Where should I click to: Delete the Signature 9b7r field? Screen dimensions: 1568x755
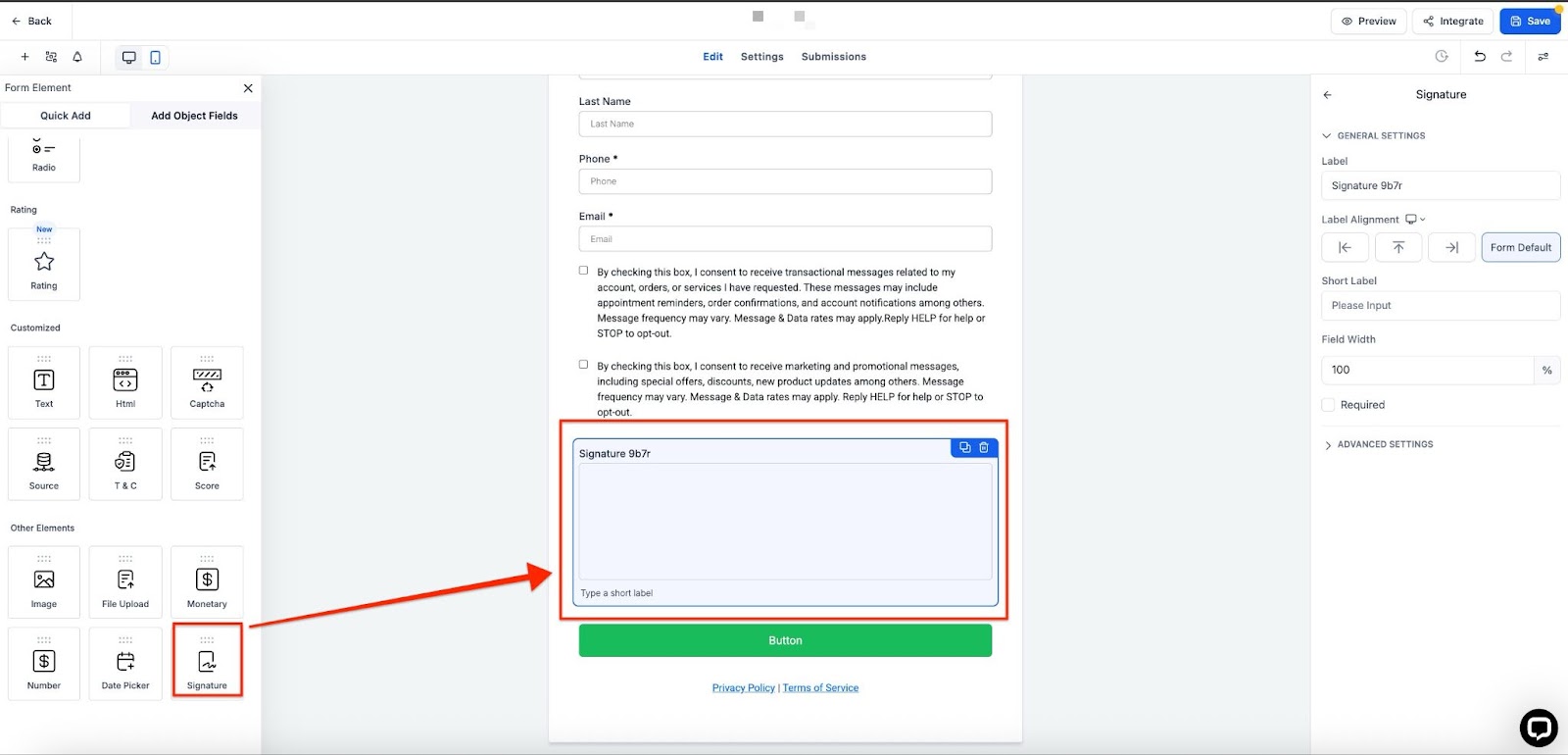984,447
